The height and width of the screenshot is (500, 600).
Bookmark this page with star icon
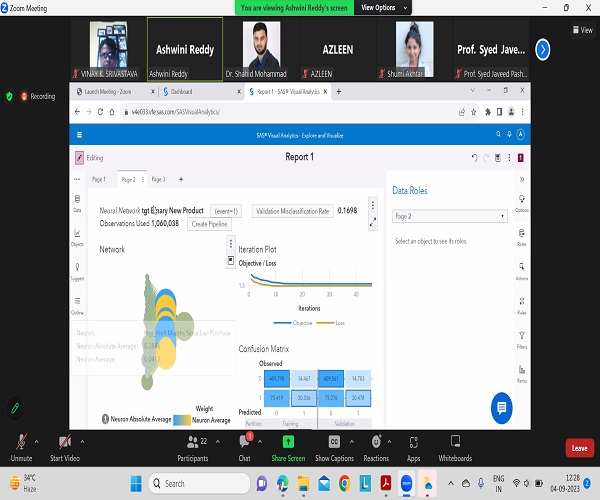(x=473, y=112)
